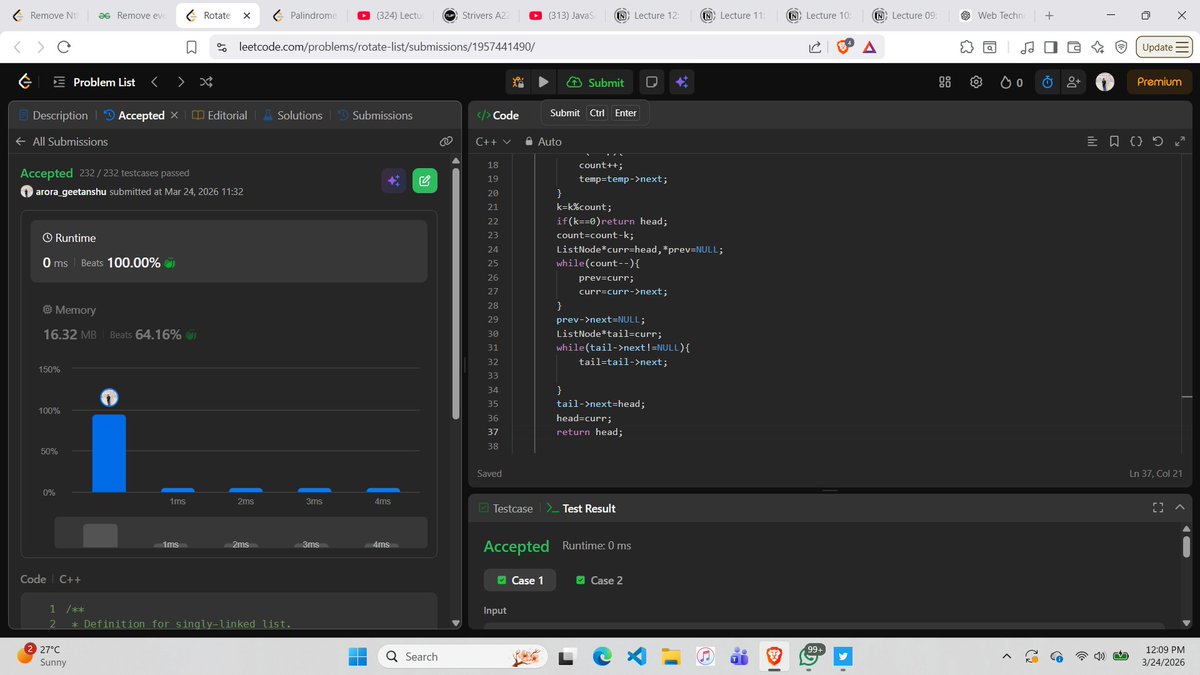Reset code to default arrow icon
This screenshot has height=675, width=1200.
point(1158,142)
